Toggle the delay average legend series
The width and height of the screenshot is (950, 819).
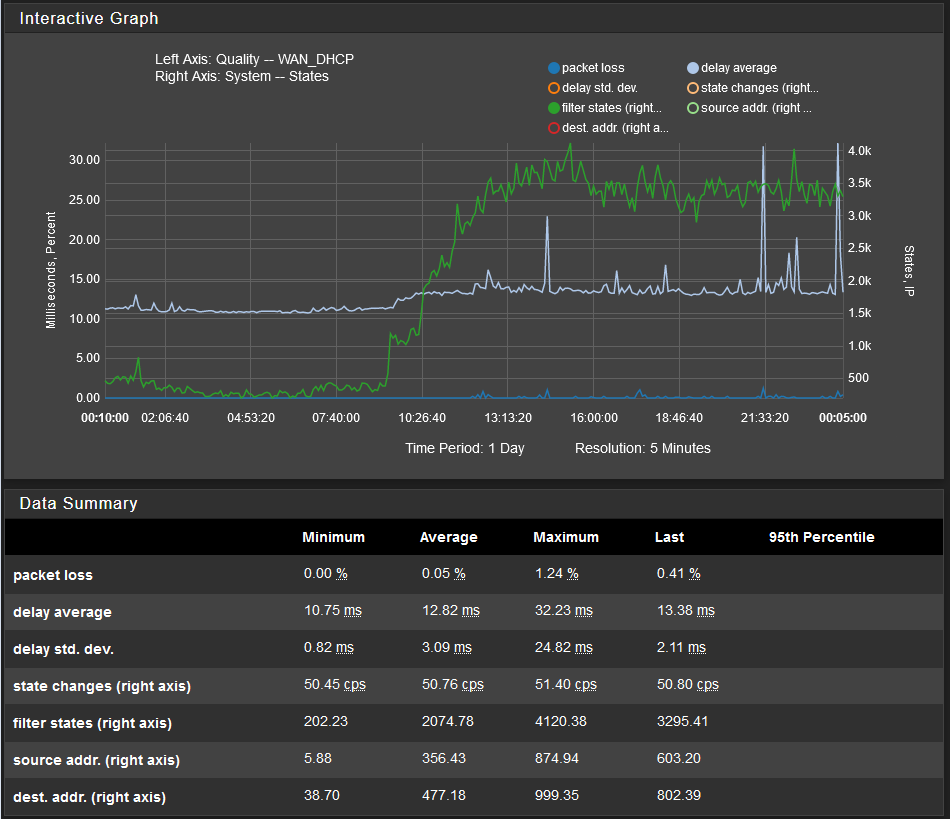[732, 68]
